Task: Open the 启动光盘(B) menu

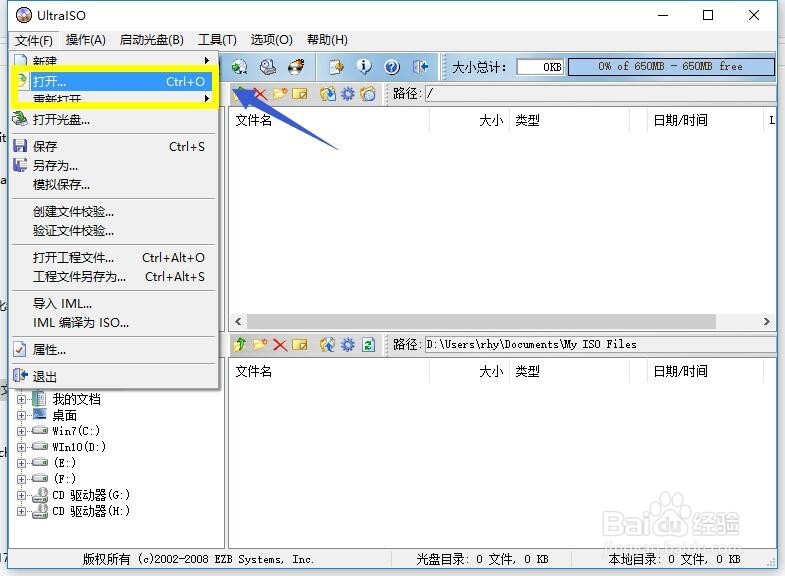Action: pos(152,40)
